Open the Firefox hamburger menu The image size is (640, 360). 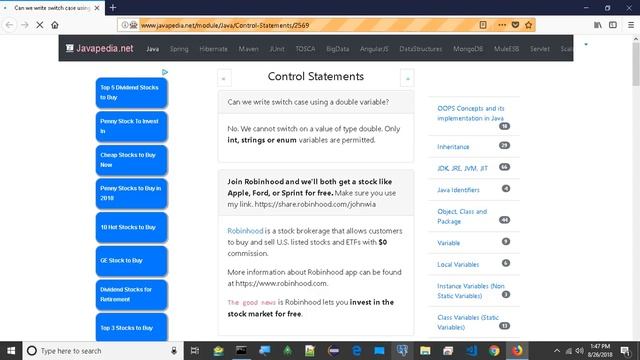click(631, 25)
